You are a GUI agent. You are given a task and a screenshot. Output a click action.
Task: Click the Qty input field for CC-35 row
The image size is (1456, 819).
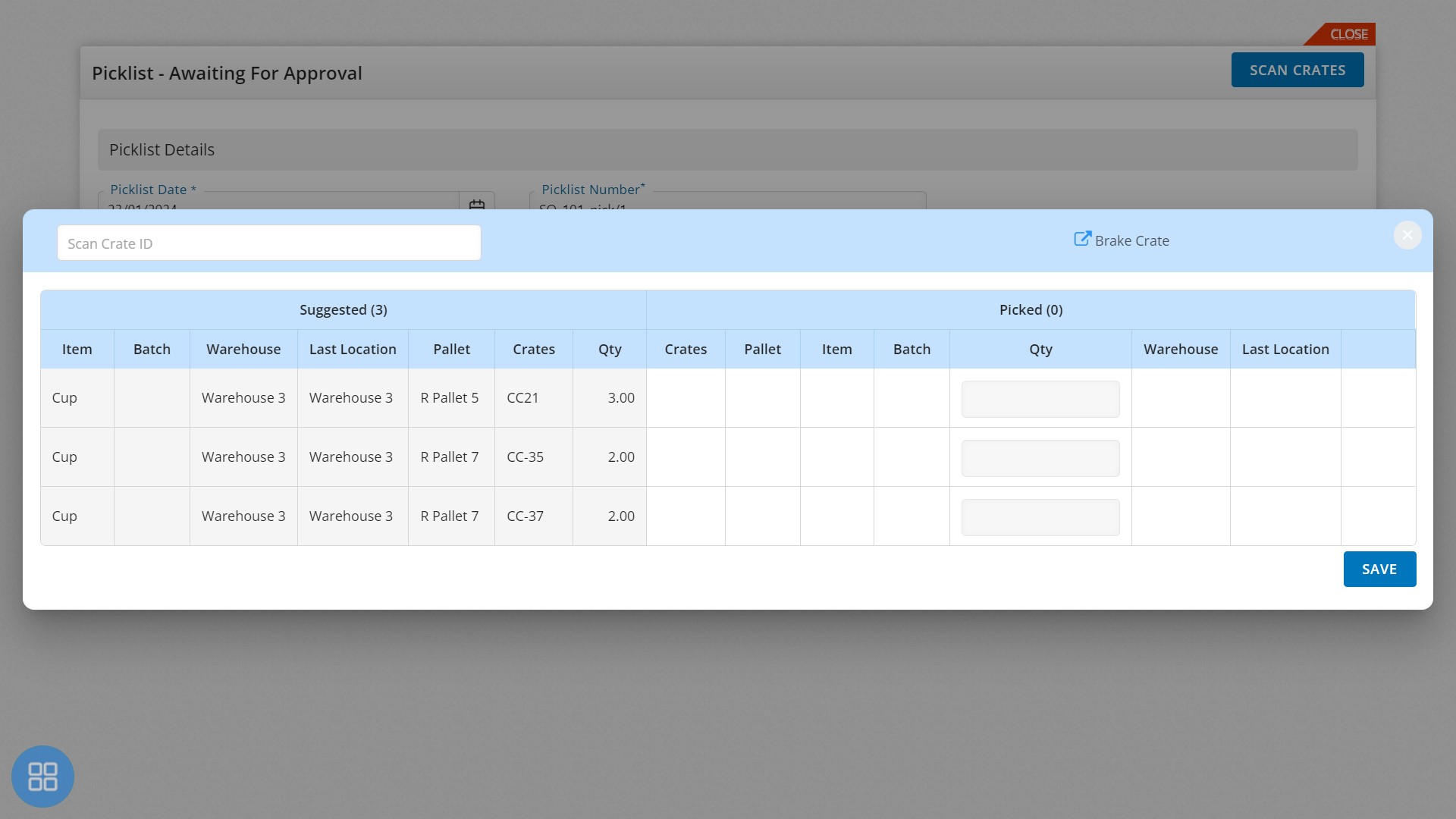[1040, 458]
